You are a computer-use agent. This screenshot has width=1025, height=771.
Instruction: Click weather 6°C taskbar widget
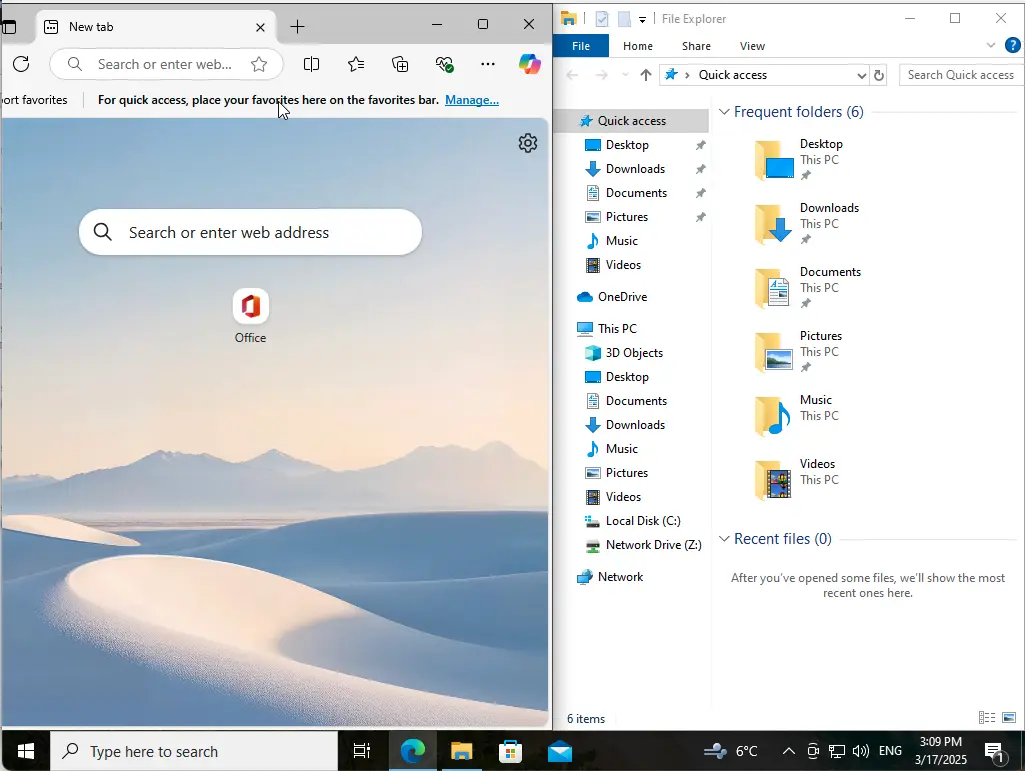(x=731, y=751)
